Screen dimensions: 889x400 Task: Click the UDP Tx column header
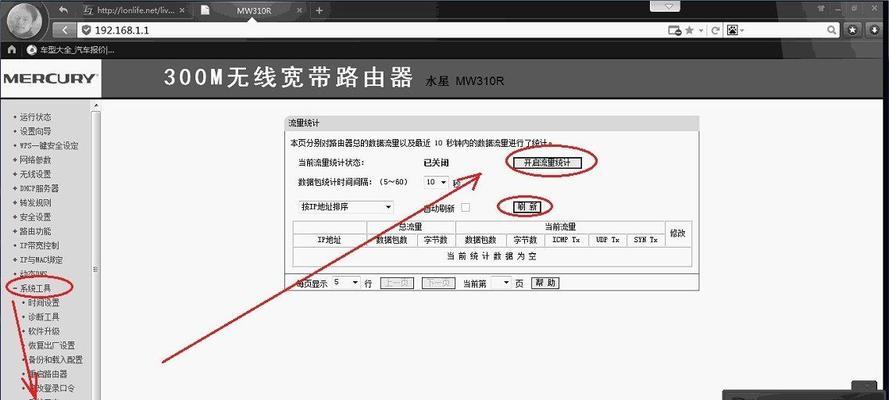click(608, 240)
